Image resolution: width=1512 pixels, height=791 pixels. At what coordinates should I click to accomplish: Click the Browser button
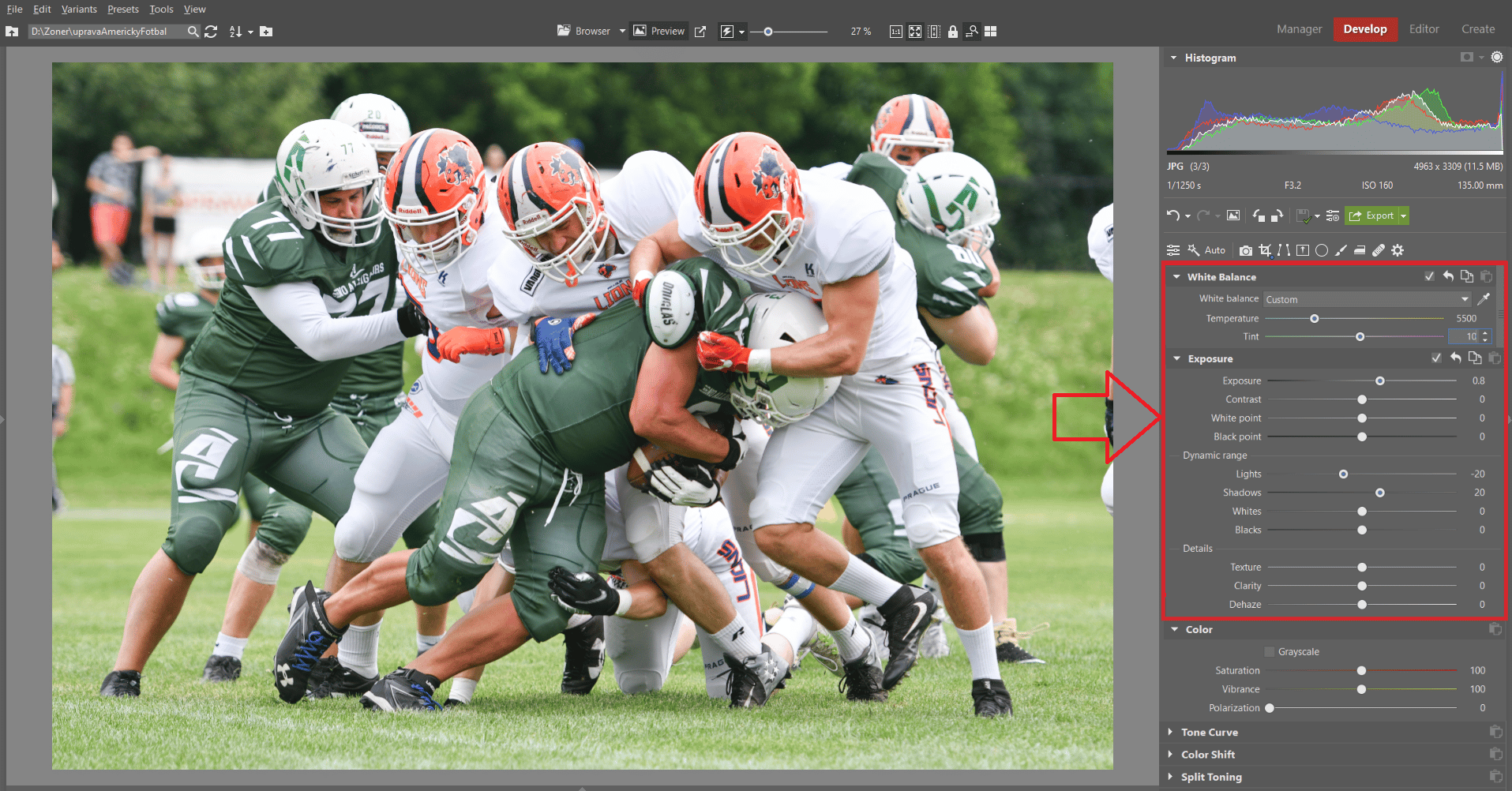click(583, 32)
